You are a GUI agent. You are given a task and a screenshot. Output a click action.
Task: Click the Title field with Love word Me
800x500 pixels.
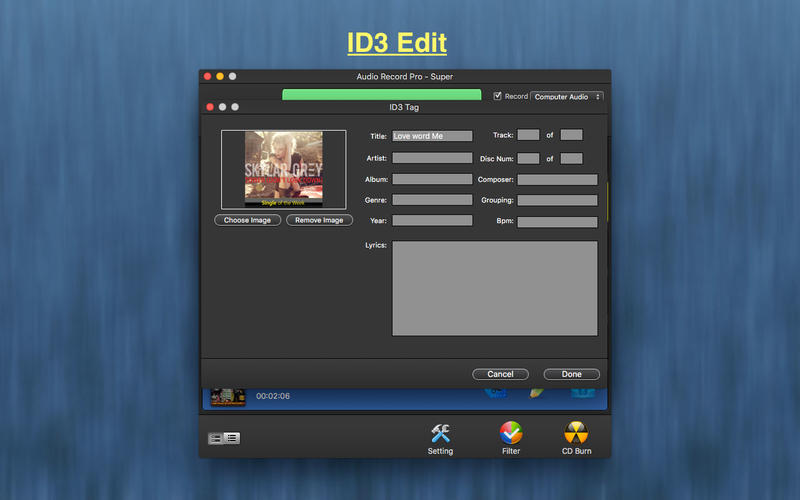coord(432,136)
